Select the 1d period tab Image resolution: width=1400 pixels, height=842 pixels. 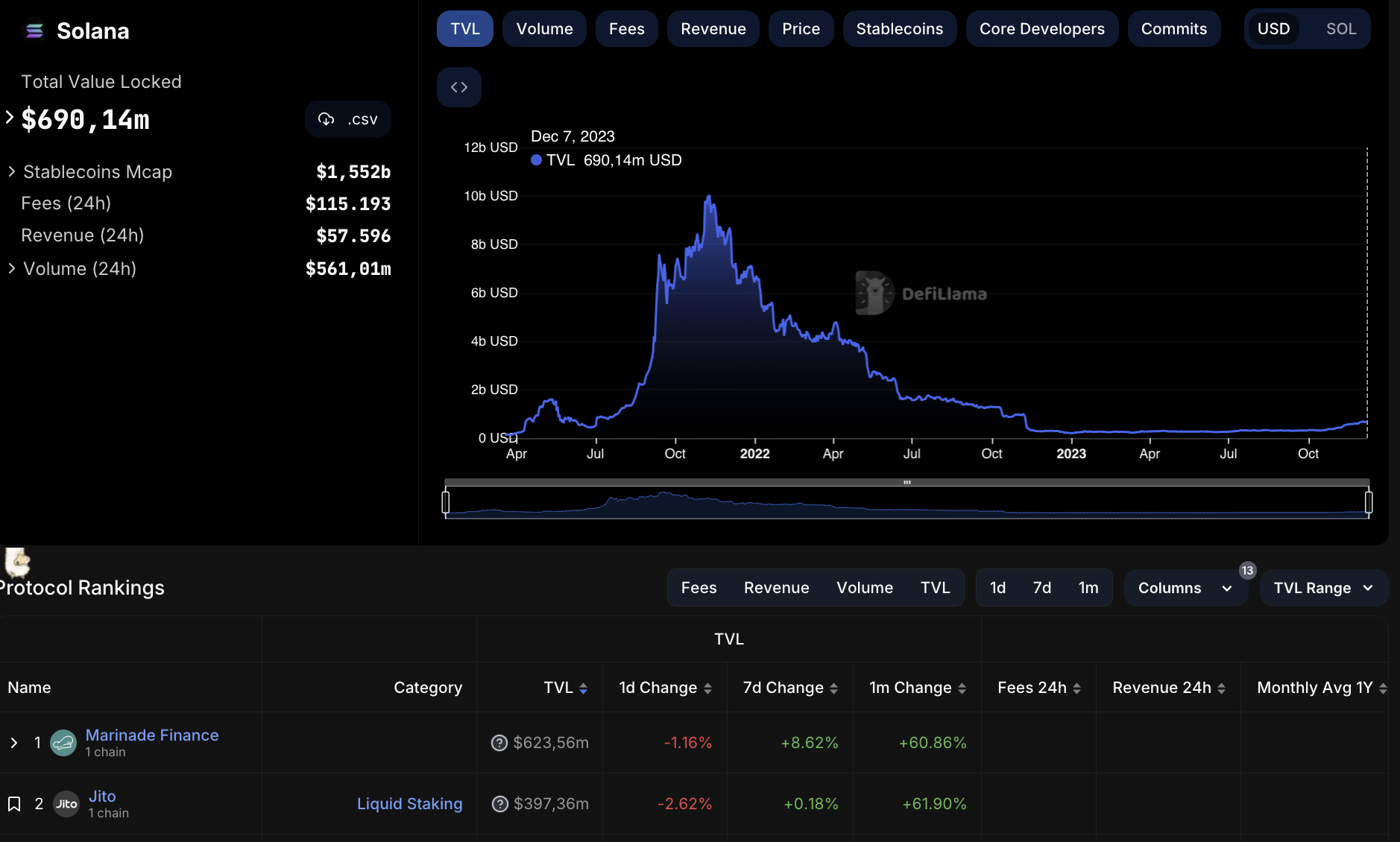(998, 588)
